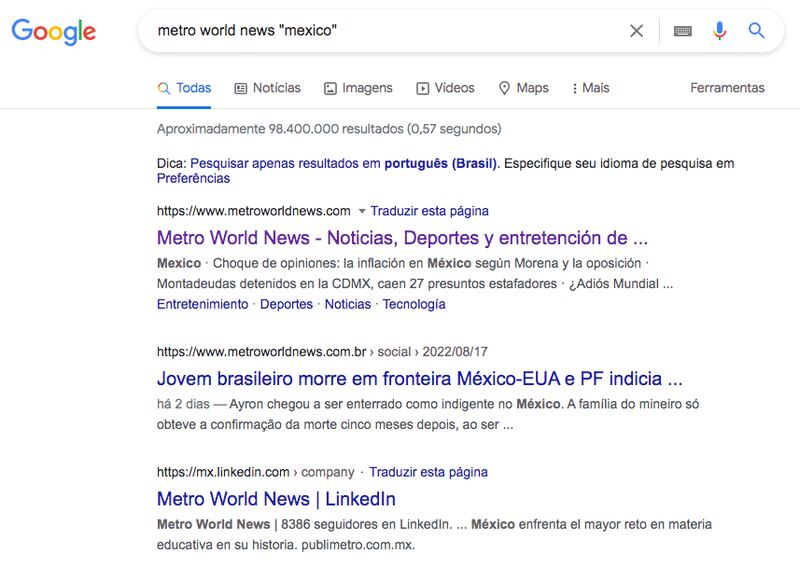Select the Todas tab
800x567 pixels.
tap(184, 88)
